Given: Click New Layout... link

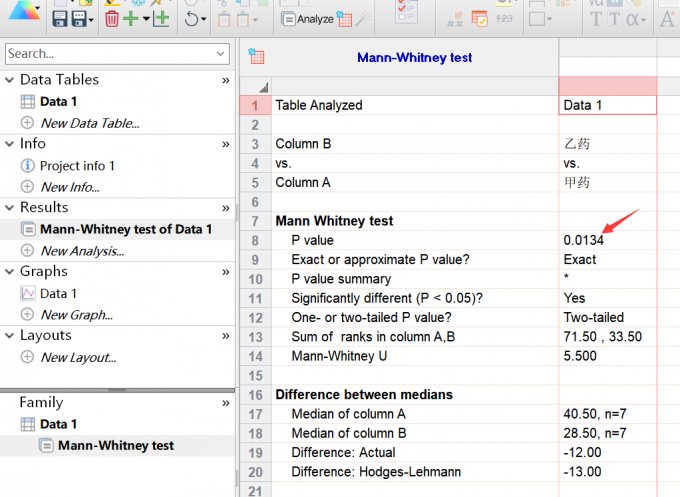Looking at the screenshot, I should (78, 357).
